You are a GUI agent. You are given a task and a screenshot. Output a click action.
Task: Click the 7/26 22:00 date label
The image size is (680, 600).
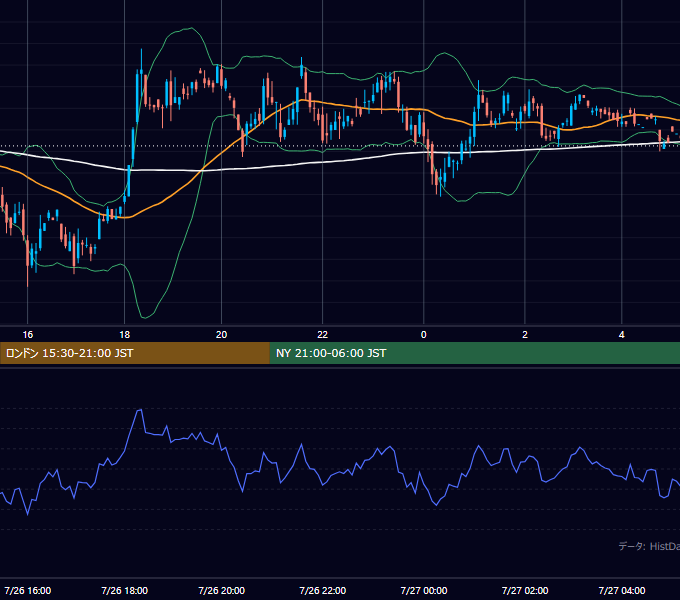(x=323, y=590)
